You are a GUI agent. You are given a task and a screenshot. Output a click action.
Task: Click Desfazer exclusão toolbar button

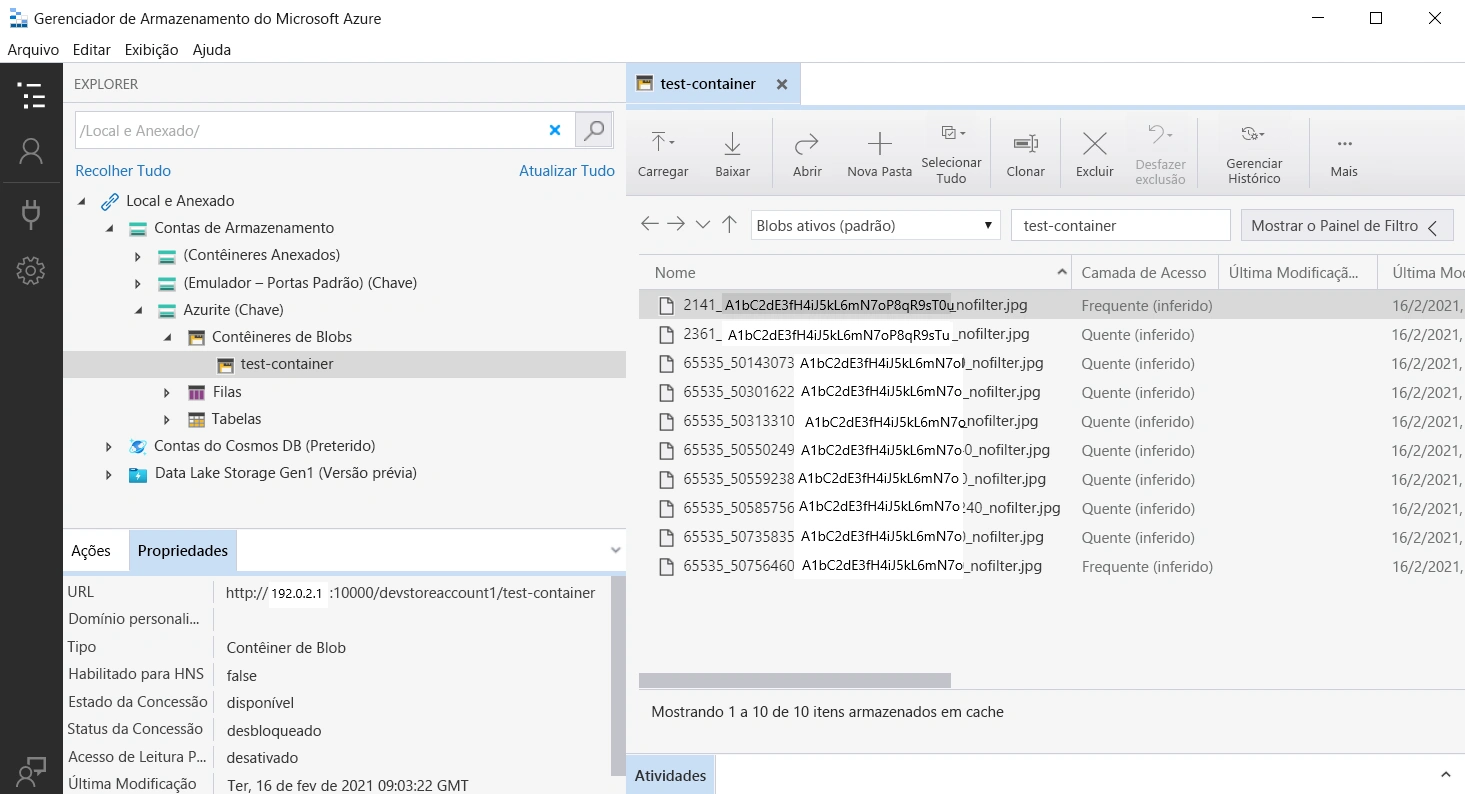pyautogui.click(x=1160, y=153)
